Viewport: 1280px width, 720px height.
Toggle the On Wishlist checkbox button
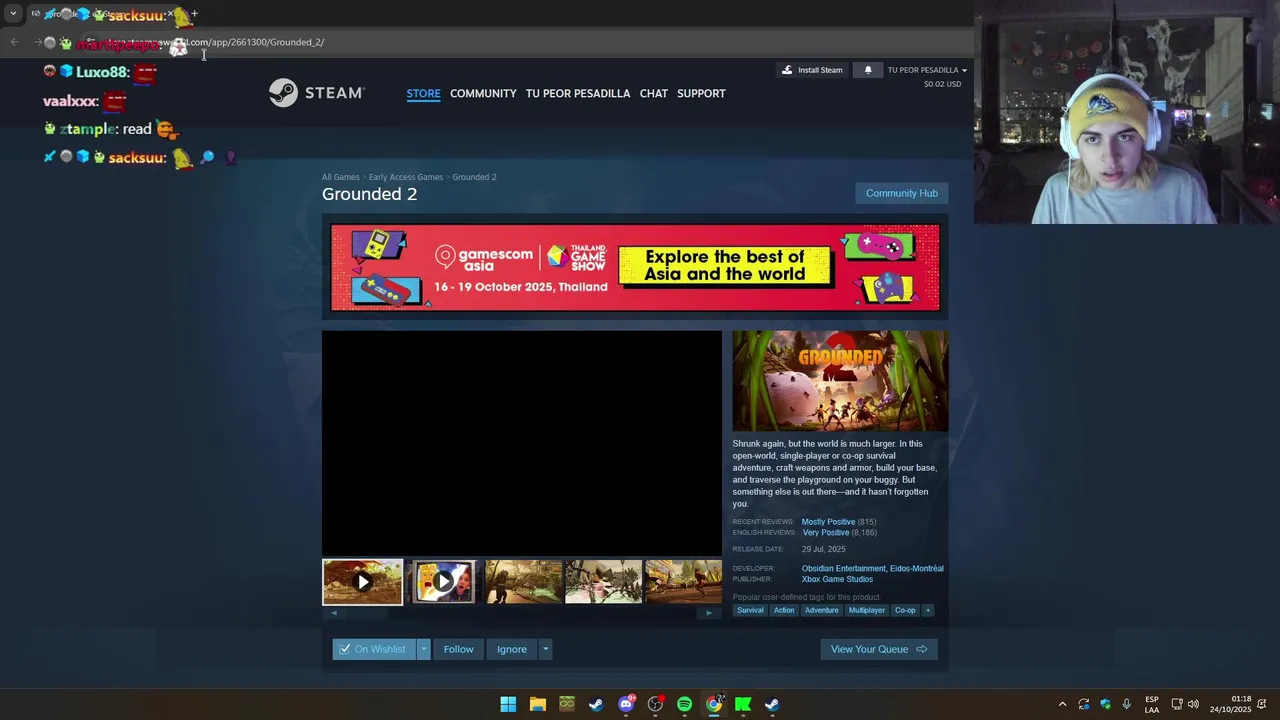point(374,649)
